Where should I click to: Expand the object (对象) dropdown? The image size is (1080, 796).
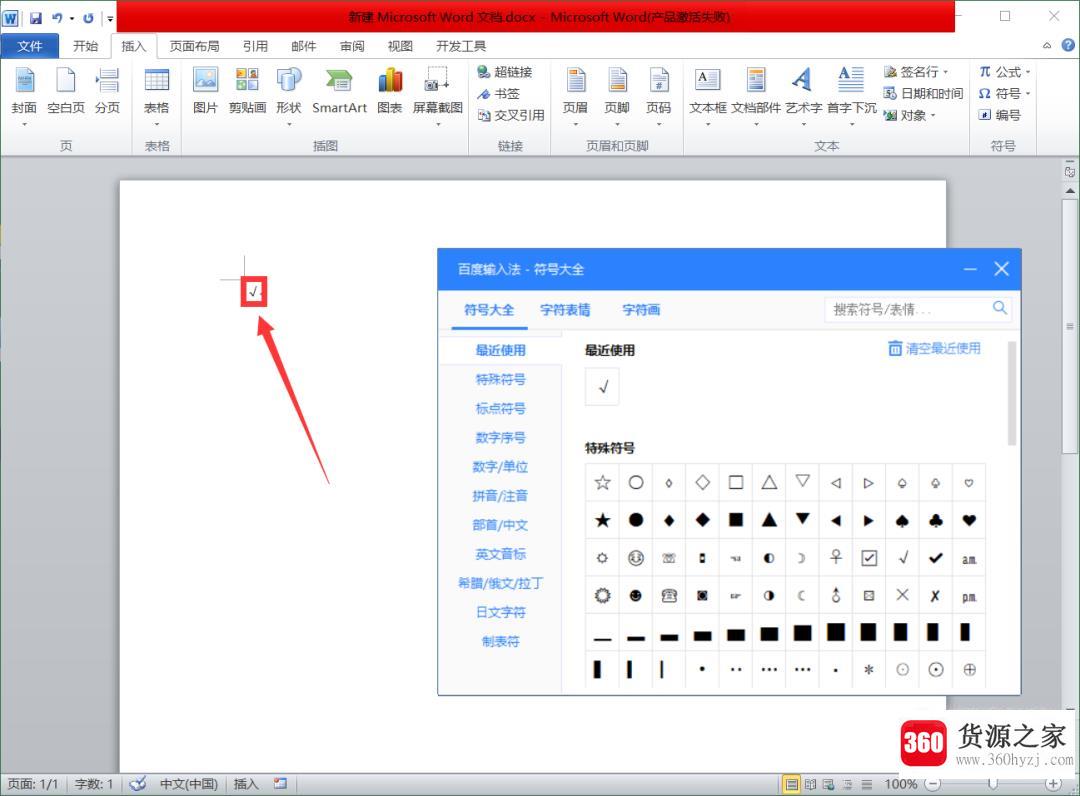933,115
